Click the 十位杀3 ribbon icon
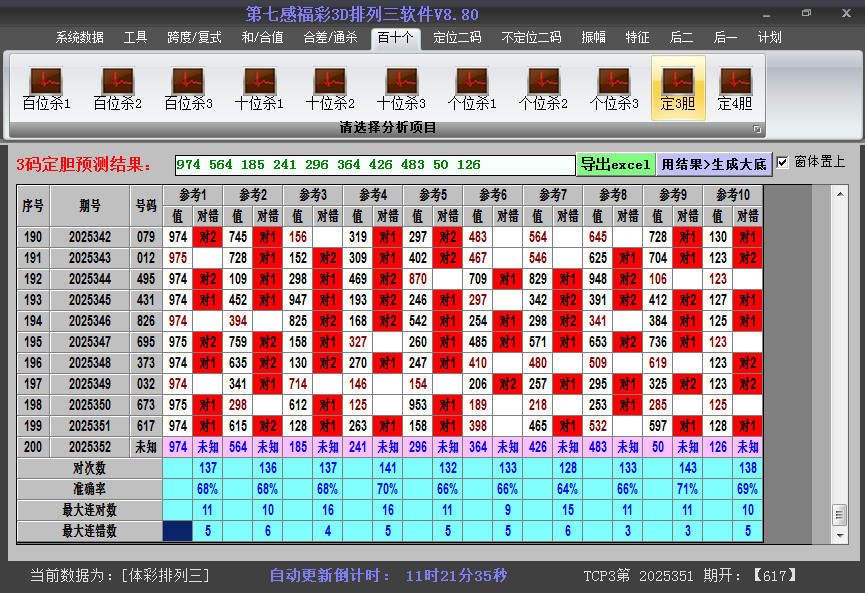 point(401,88)
